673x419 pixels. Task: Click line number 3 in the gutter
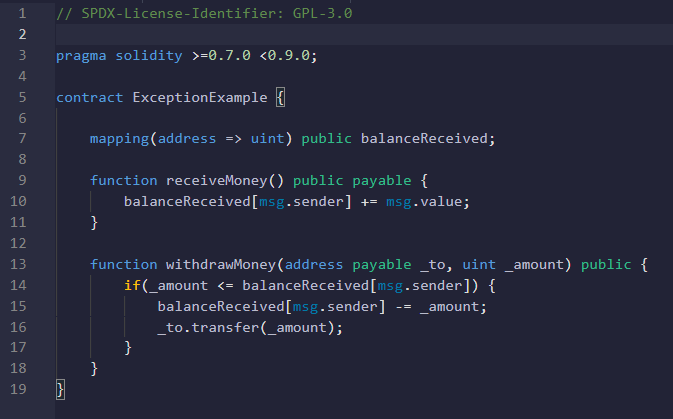(x=22, y=55)
